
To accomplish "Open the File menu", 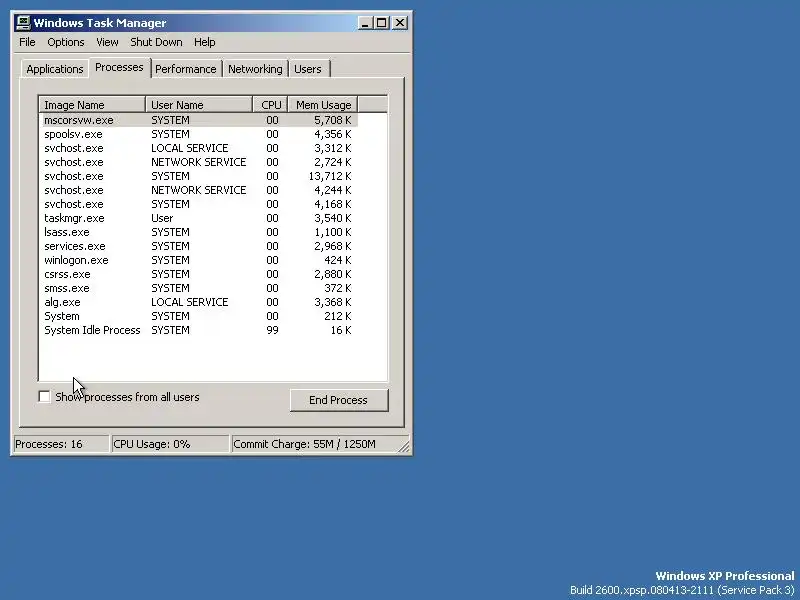I will [x=27, y=42].
